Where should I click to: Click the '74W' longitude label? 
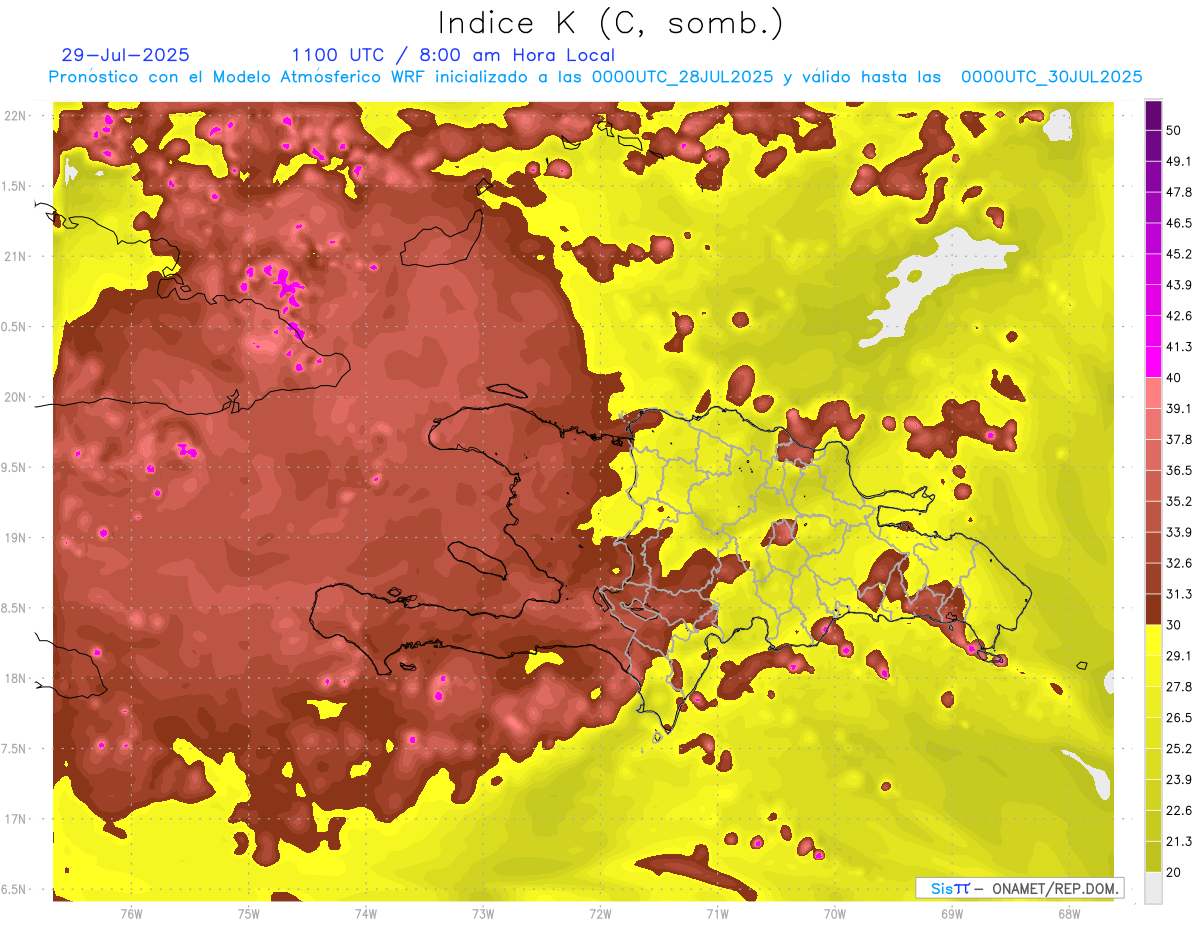click(x=366, y=913)
